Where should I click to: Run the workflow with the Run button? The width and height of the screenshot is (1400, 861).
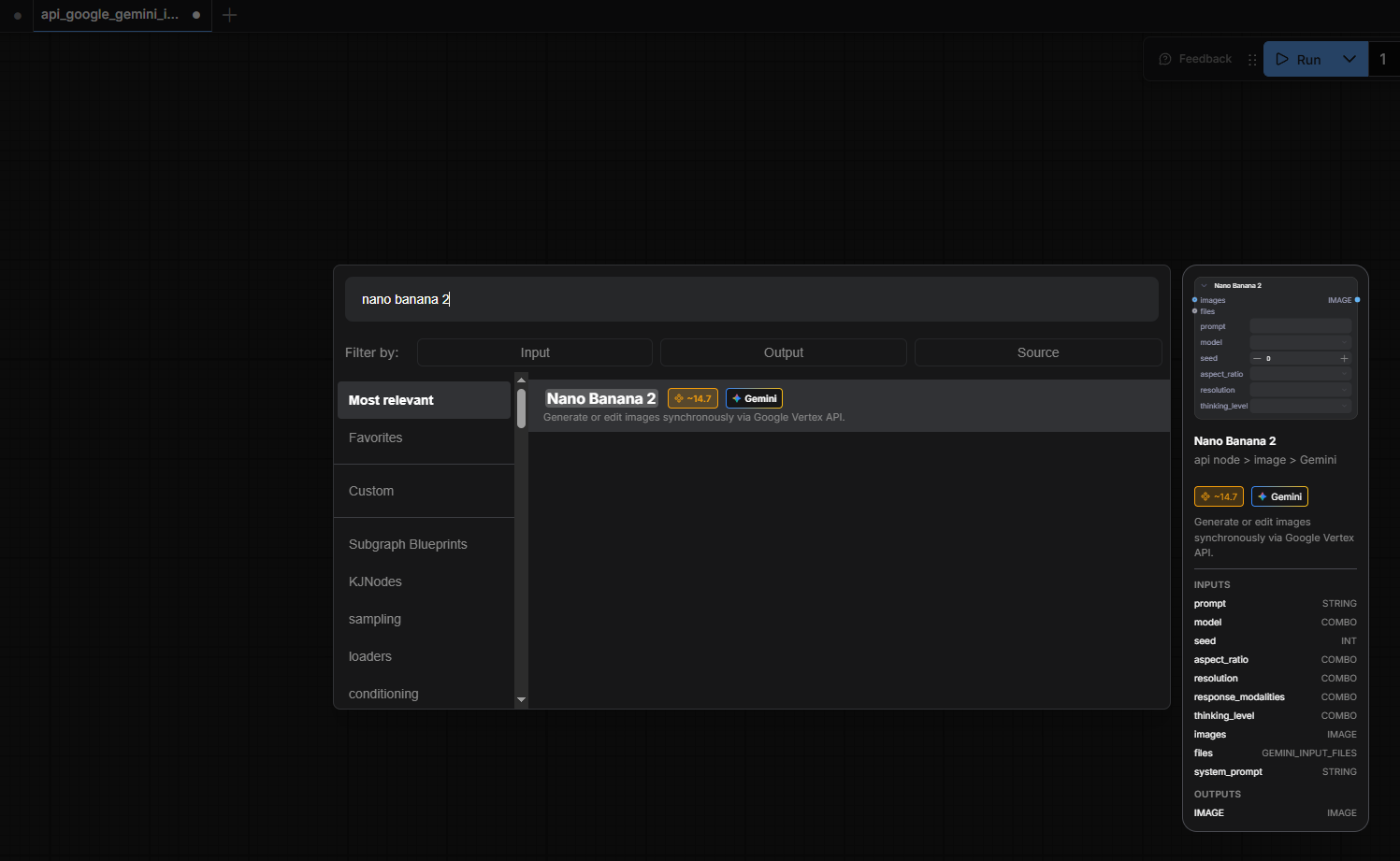coord(1298,59)
